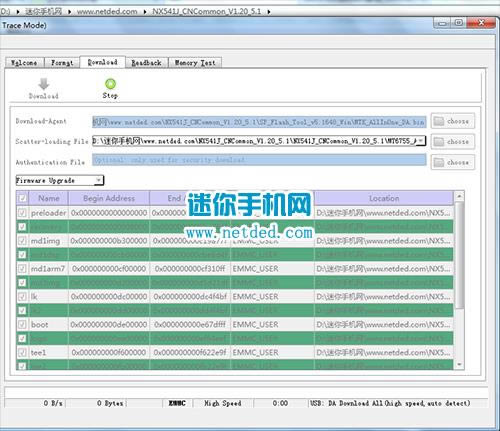Click the Authentication File path field

pos(259,160)
